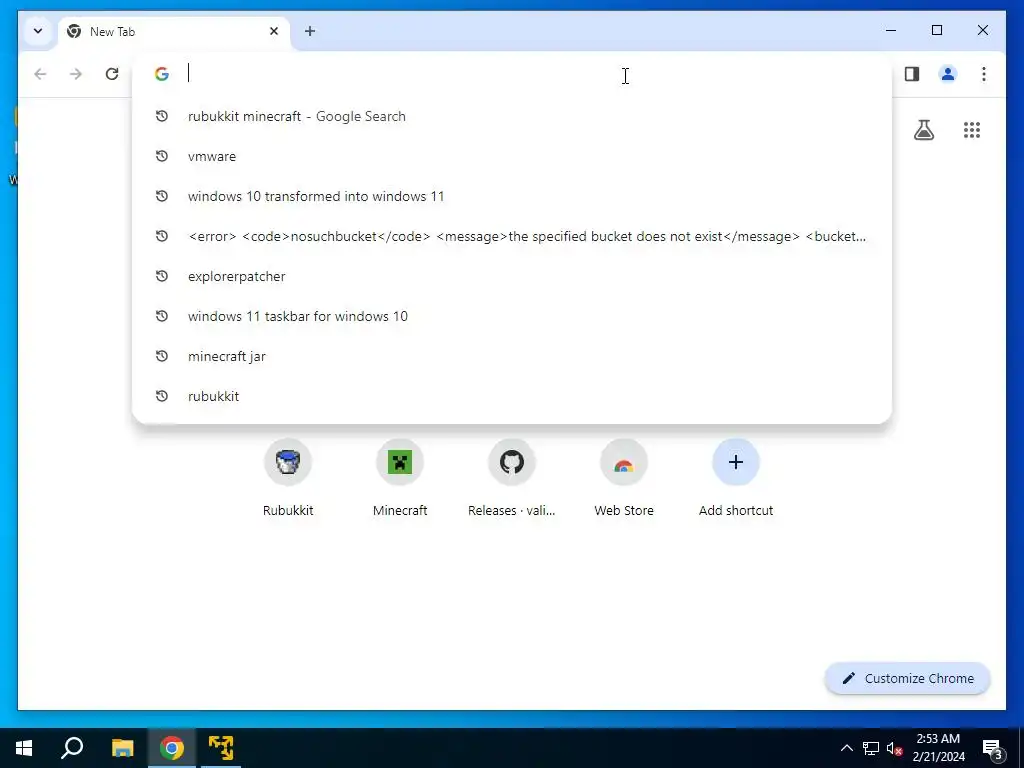Screen dimensions: 1024x768
Task: Choose rubukkit minecraft Google Search suggestion
Action: (512, 116)
